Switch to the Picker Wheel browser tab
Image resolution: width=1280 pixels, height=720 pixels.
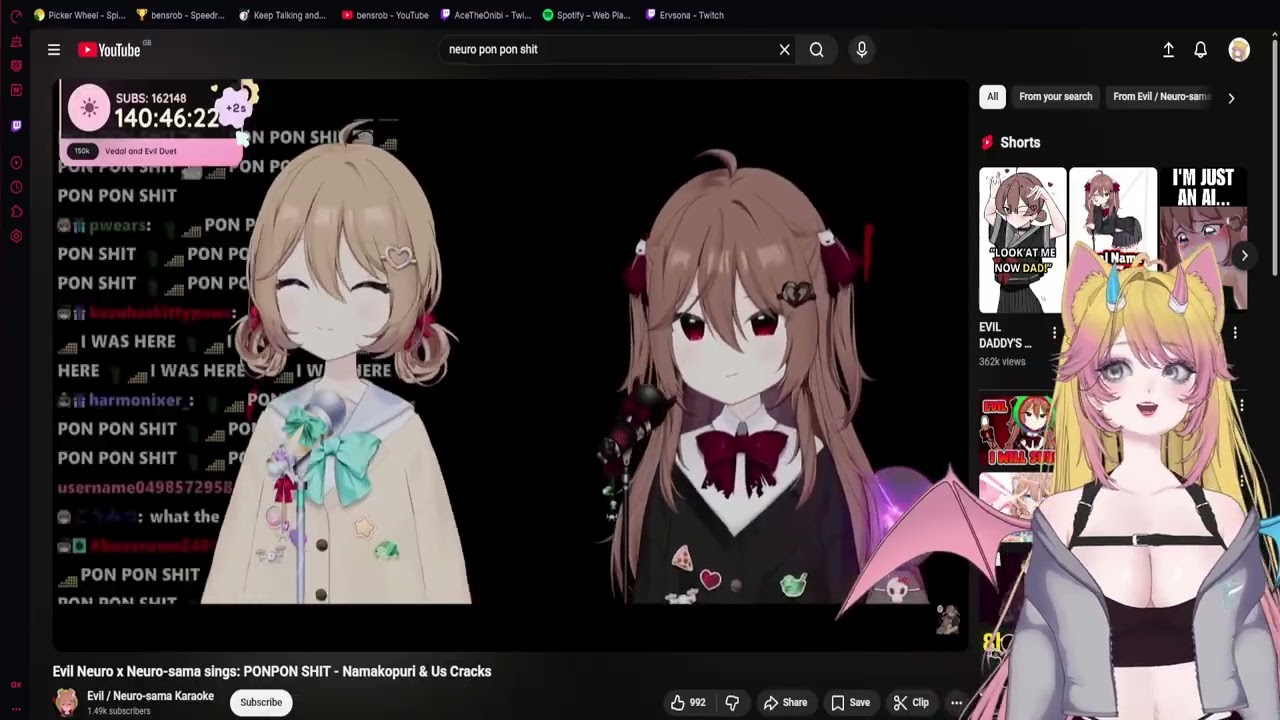coord(79,15)
